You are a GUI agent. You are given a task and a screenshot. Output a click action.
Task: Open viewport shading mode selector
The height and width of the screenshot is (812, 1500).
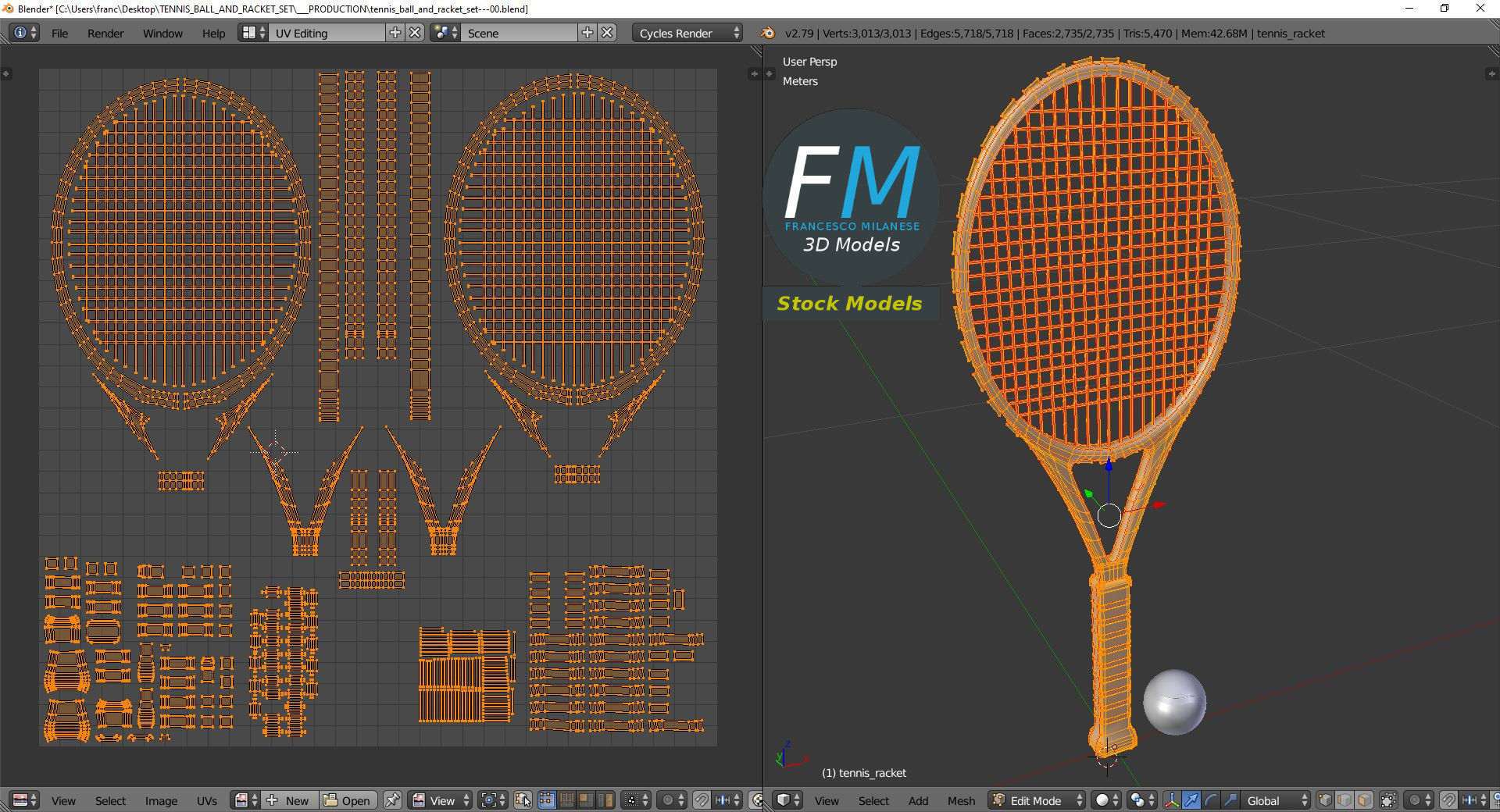[x=1106, y=800]
